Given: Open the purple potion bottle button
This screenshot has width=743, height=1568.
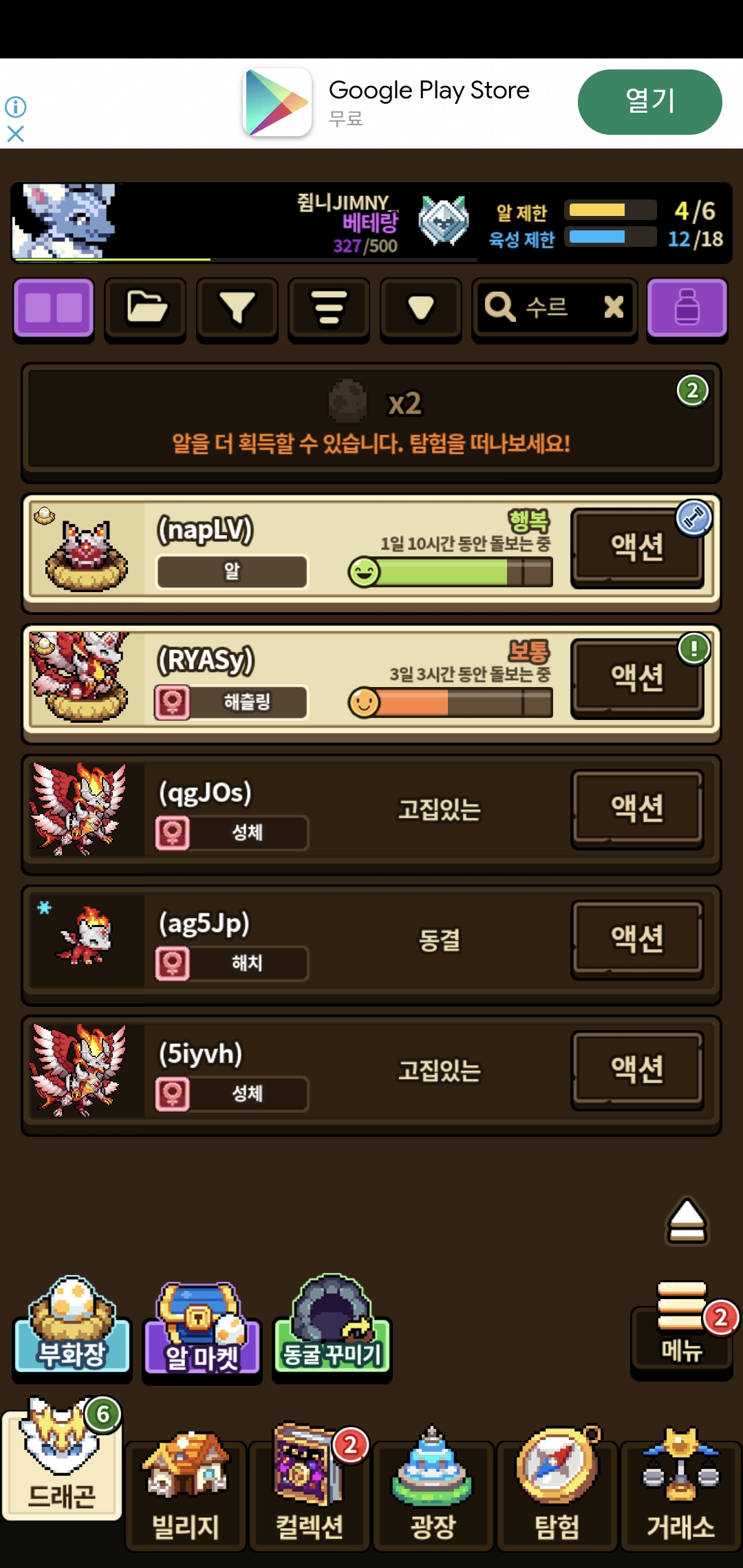Looking at the screenshot, I should (x=687, y=308).
